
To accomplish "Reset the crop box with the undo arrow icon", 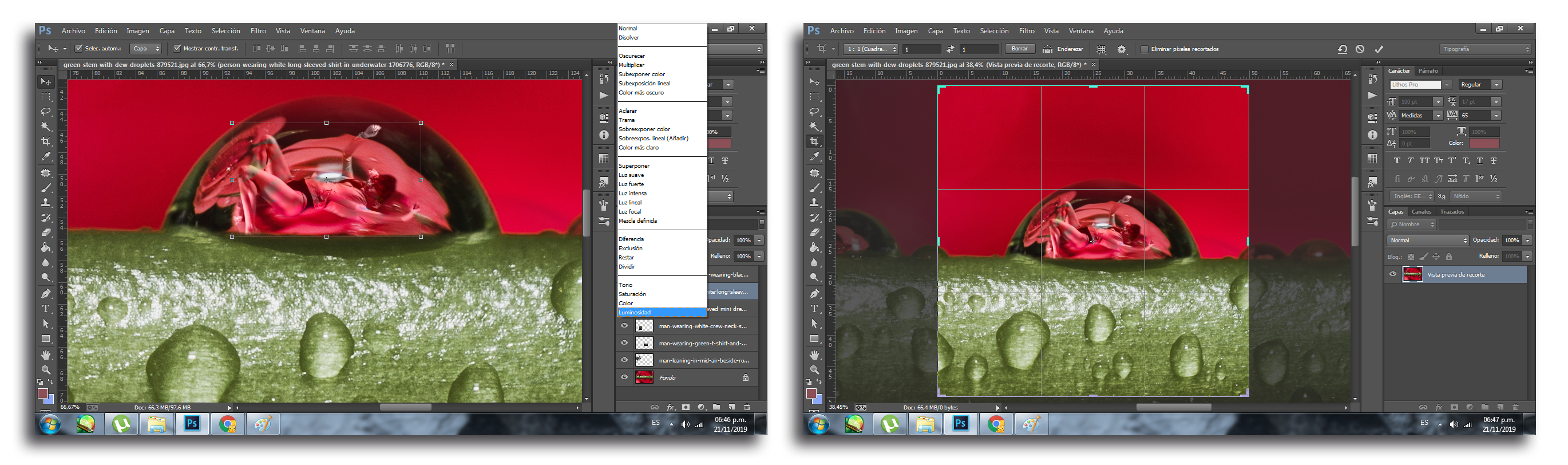I will tap(1341, 49).
